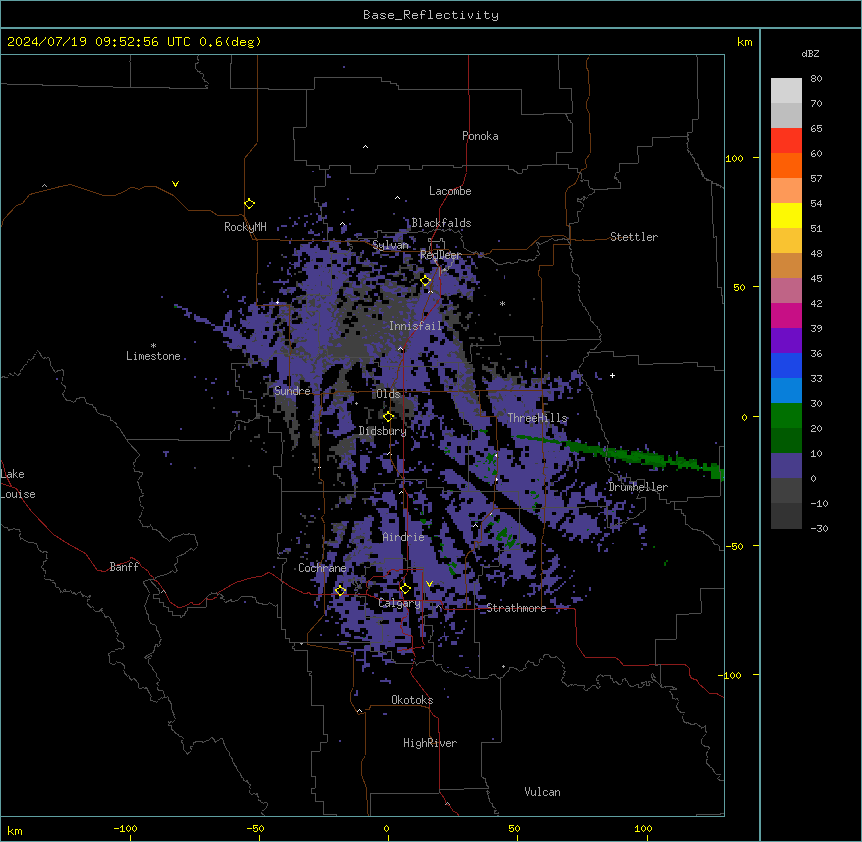Click the yellow swatch between 54 and 51 dBZ

coord(786,215)
